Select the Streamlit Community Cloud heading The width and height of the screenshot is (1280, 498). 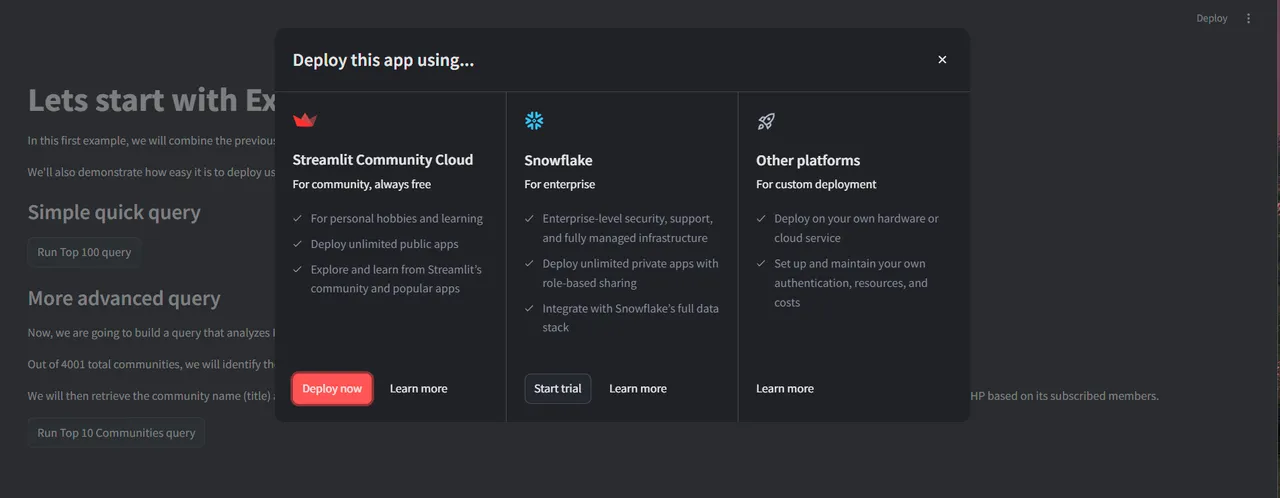[383, 160]
